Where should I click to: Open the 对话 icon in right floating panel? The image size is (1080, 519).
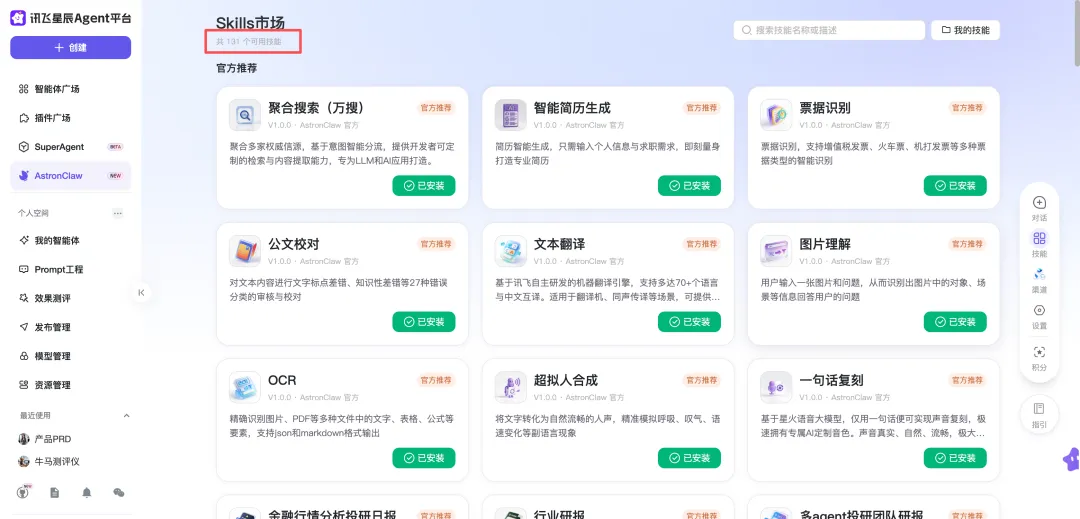pyautogui.click(x=1039, y=203)
